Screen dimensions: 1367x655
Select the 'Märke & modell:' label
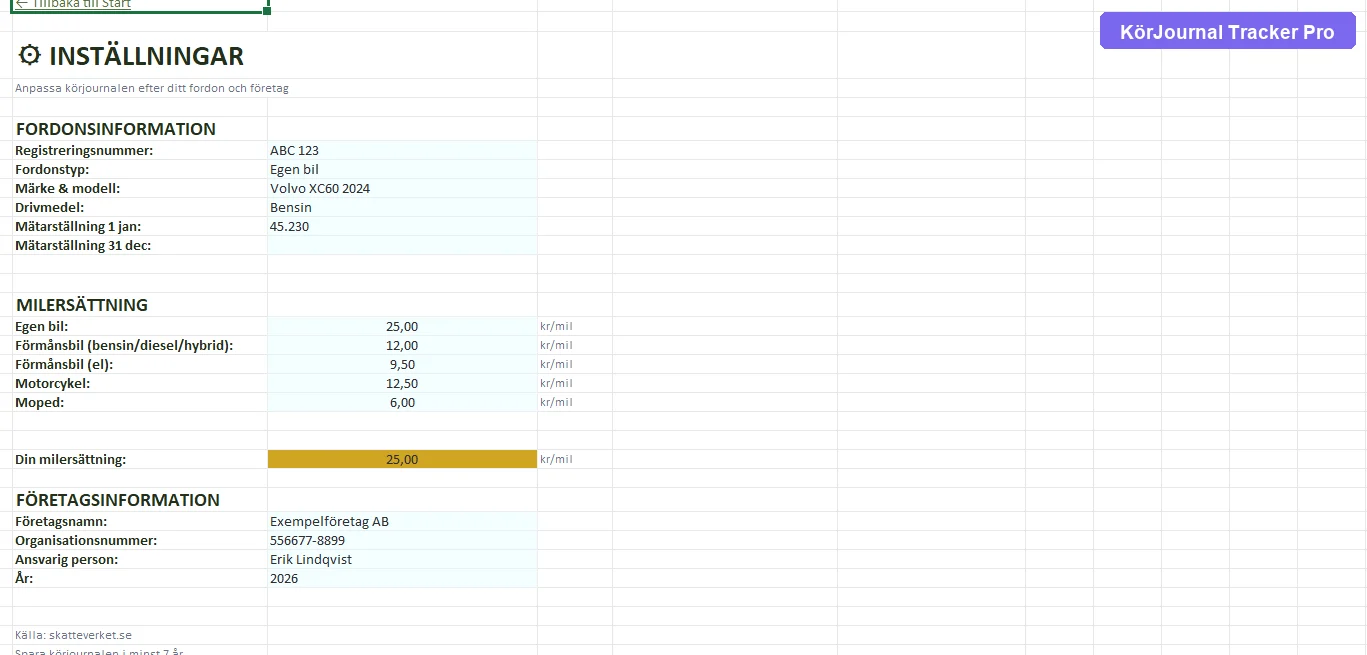(x=67, y=189)
